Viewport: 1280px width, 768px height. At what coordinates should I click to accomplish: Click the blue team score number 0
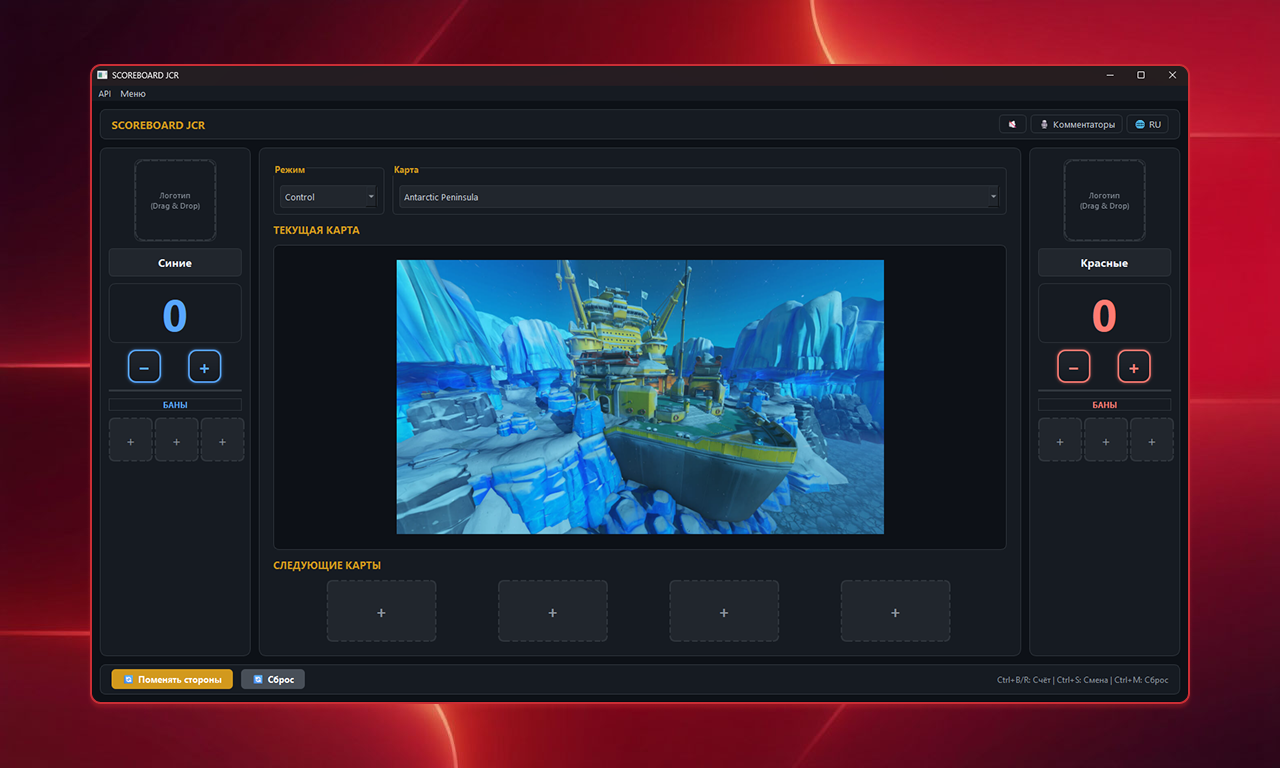[175, 316]
